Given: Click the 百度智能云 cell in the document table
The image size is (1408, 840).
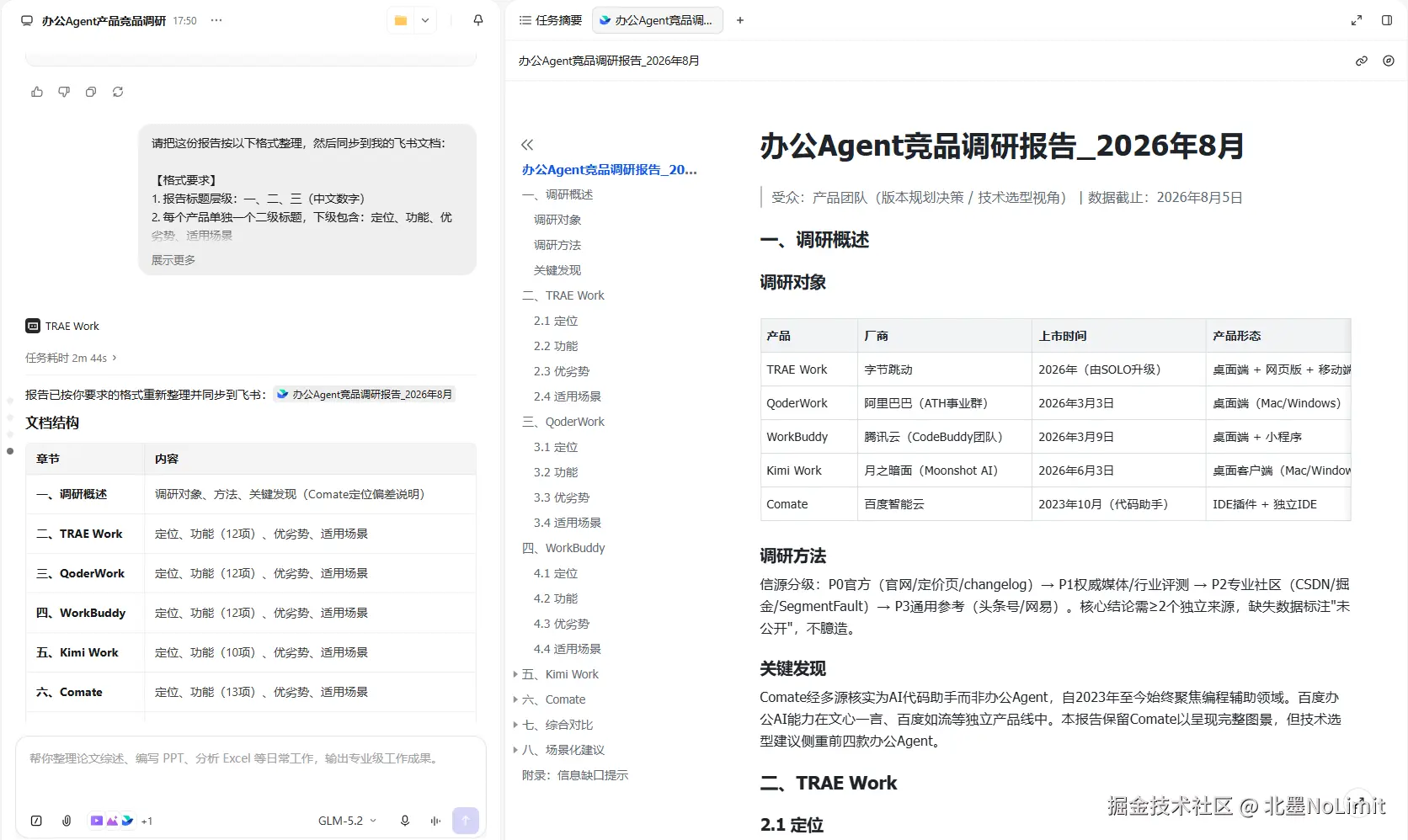Looking at the screenshot, I should pos(945,504).
